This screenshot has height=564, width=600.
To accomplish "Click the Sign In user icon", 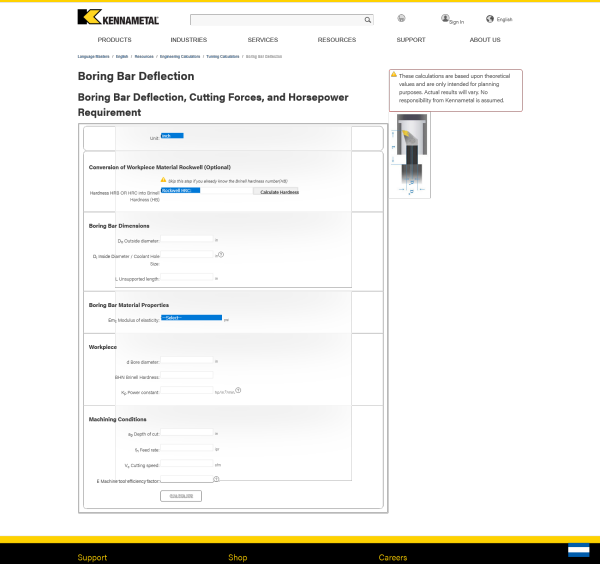I will (445, 18).
